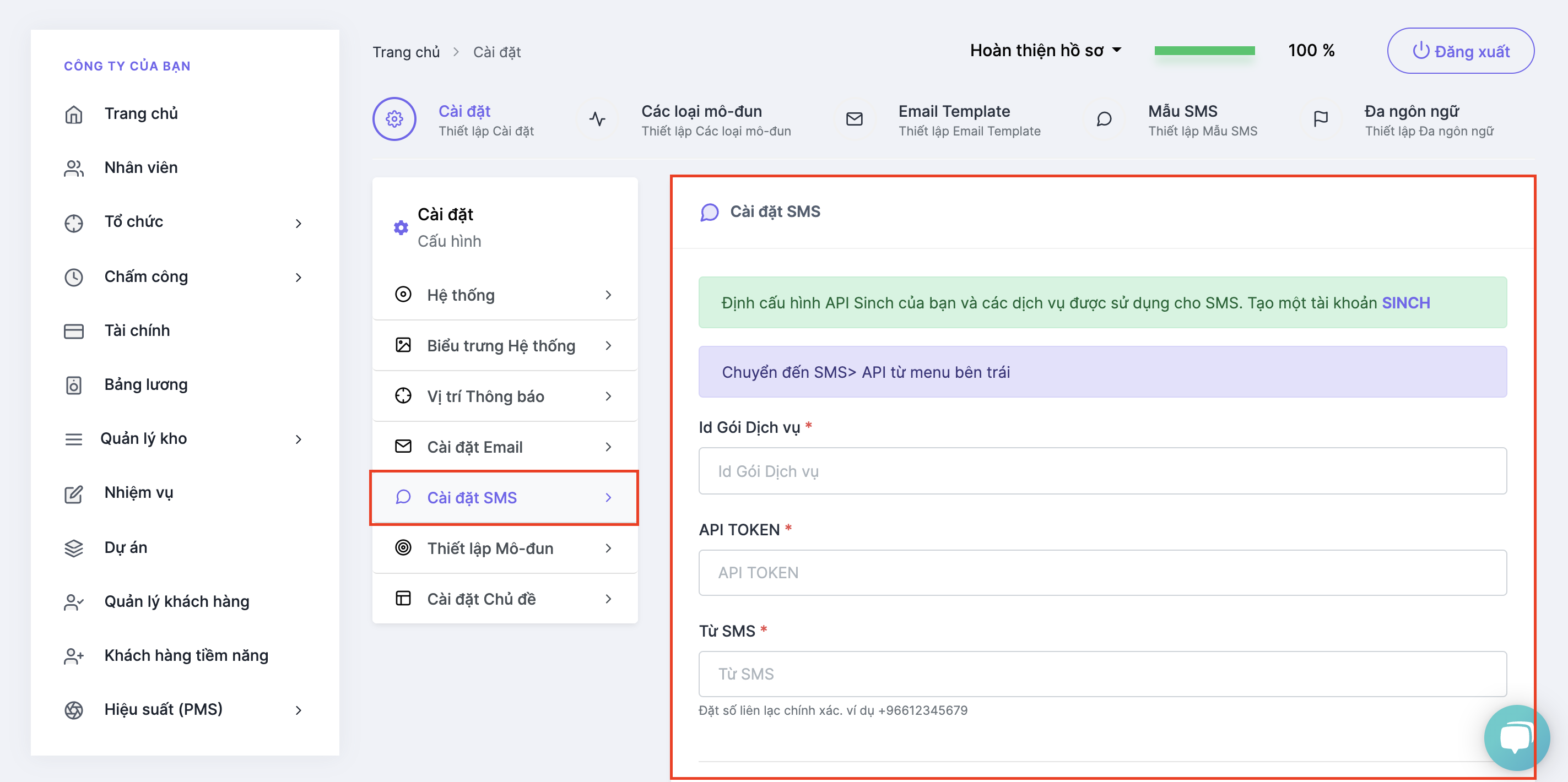Image resolution: width=1568 pixels, height=782 pixels.
Task: Expand the Chấm công submenu chevron
Action: pyautogui.click(x=298, y=278)
